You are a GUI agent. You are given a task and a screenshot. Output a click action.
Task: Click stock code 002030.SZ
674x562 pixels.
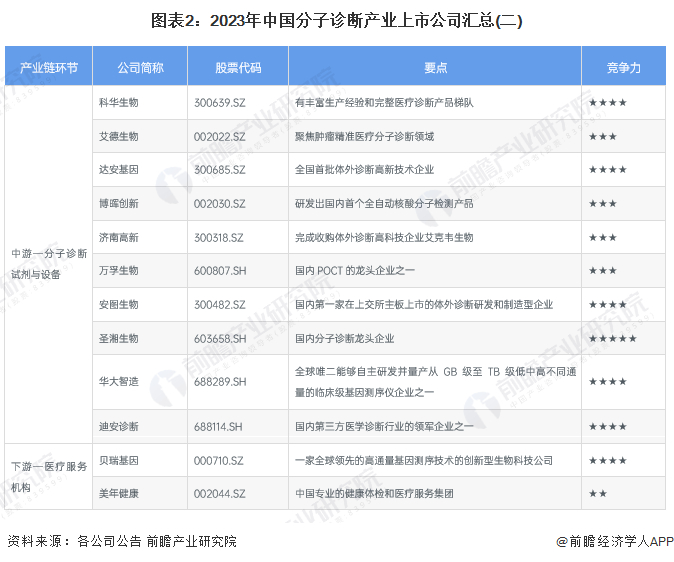click(220, 203)
